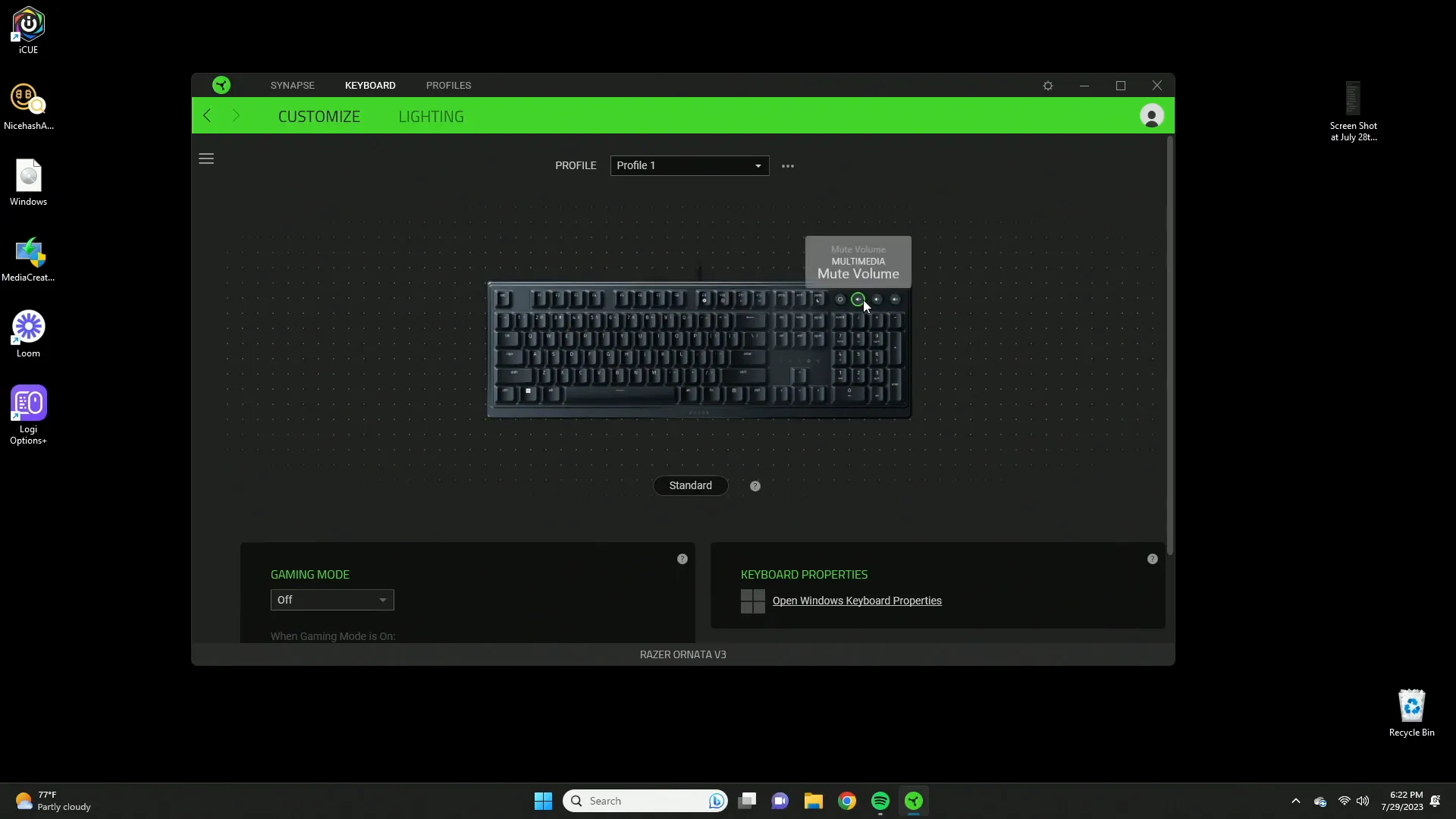Select the highlighted Mute Volume media key
The height and width of the screenshot is (819, 1456).
click(x=858, y=300)
